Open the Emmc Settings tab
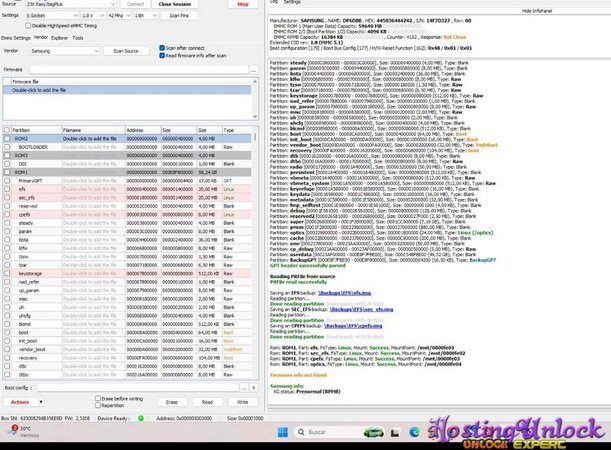This screenshot has height=450, width=611. point(15,37)
